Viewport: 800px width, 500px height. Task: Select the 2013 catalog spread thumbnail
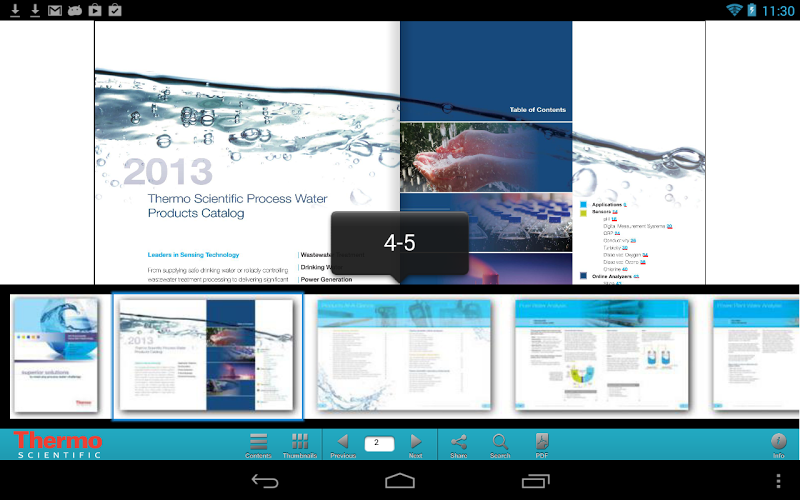(x=207, y=355)
